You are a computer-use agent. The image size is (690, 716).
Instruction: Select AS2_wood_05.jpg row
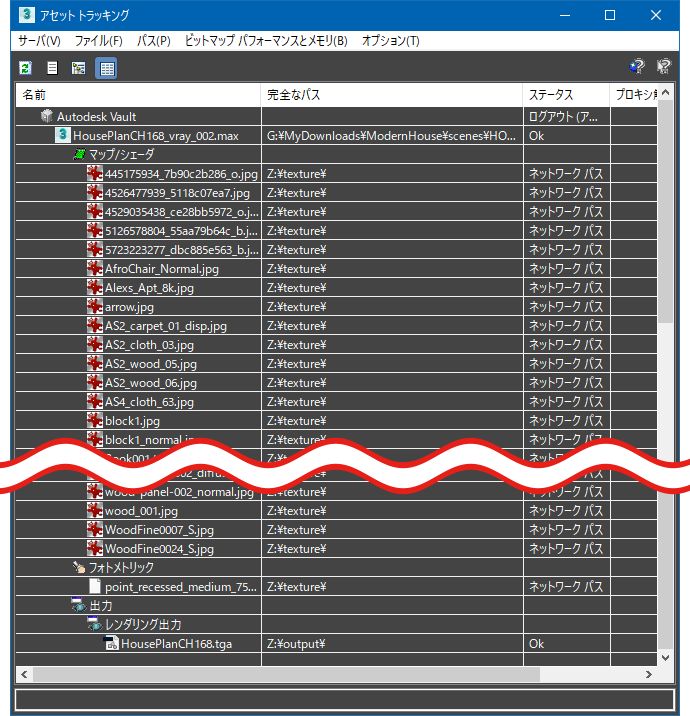[x=337, y=363]
